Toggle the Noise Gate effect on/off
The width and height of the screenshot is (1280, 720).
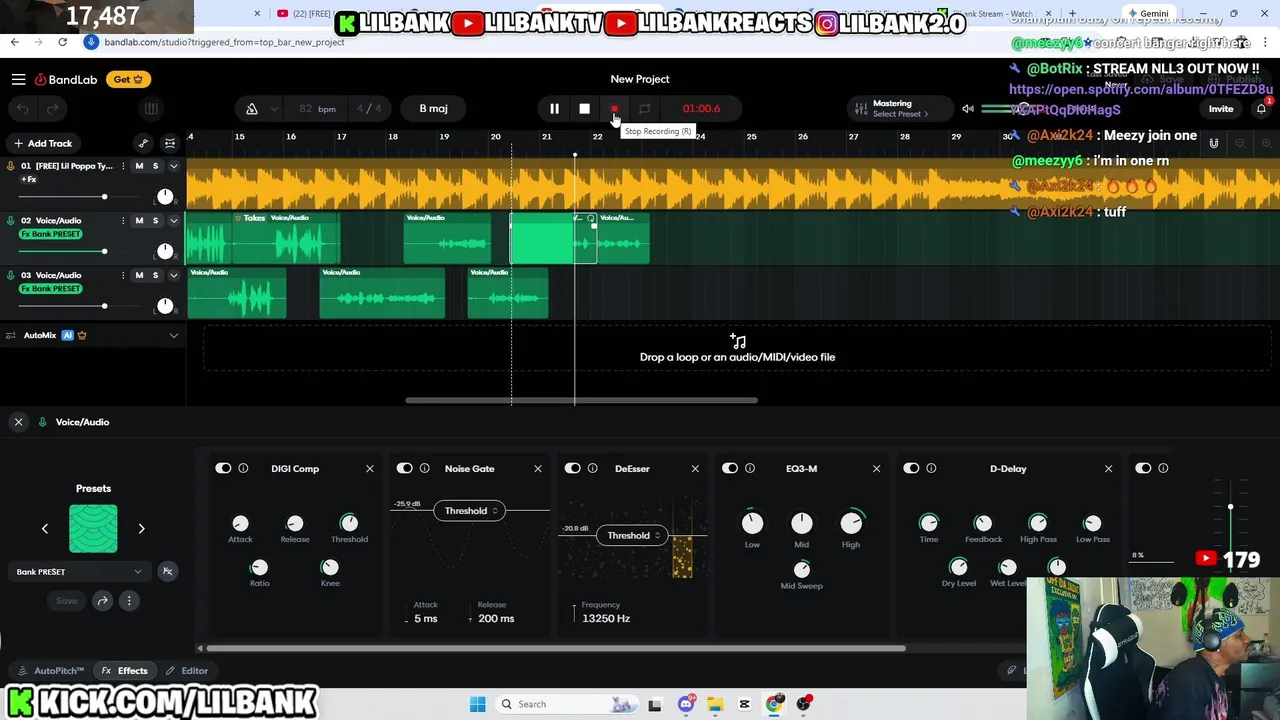click(404, 468)
